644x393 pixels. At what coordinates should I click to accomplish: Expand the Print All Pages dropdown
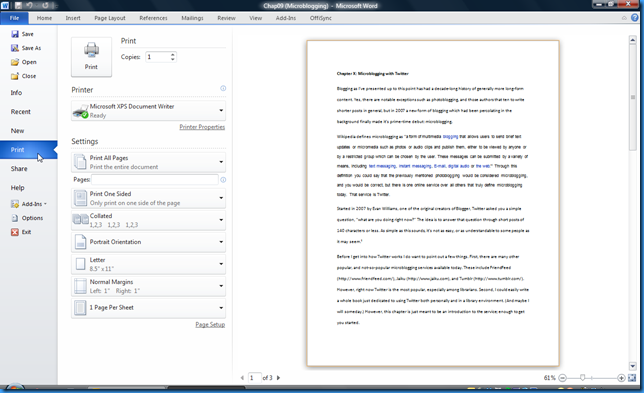(x=148, y=162)
